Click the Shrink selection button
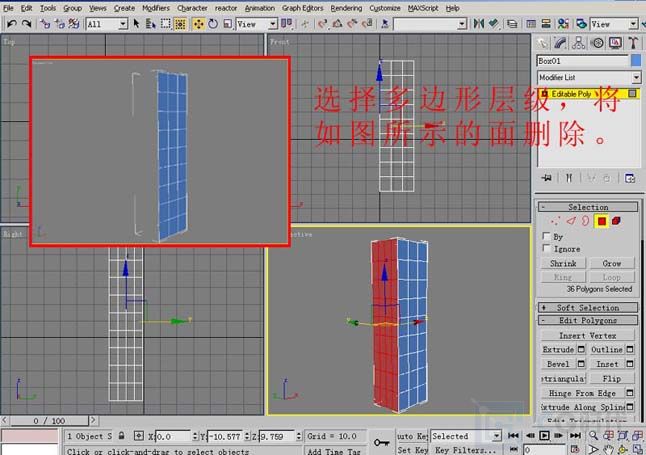This screenshot has height=455, width=646. pyautogui.click(x=563, y=263)
